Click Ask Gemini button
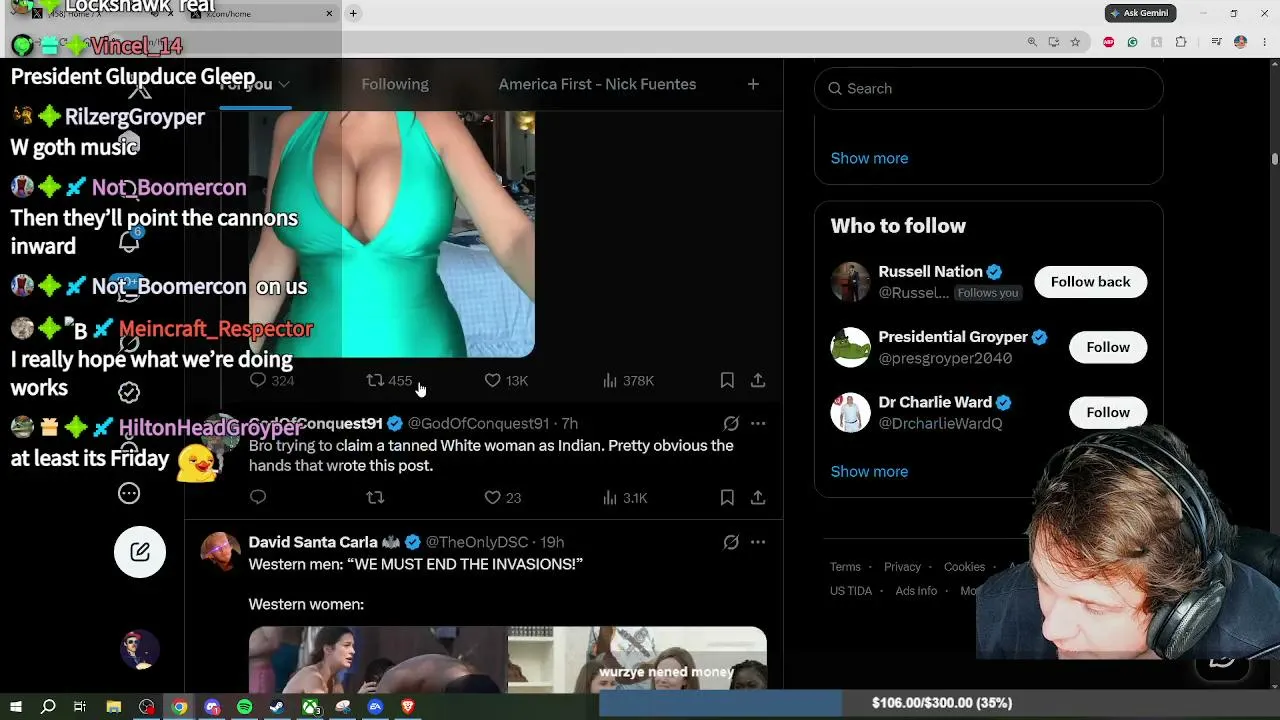 tap(1141, 13)
